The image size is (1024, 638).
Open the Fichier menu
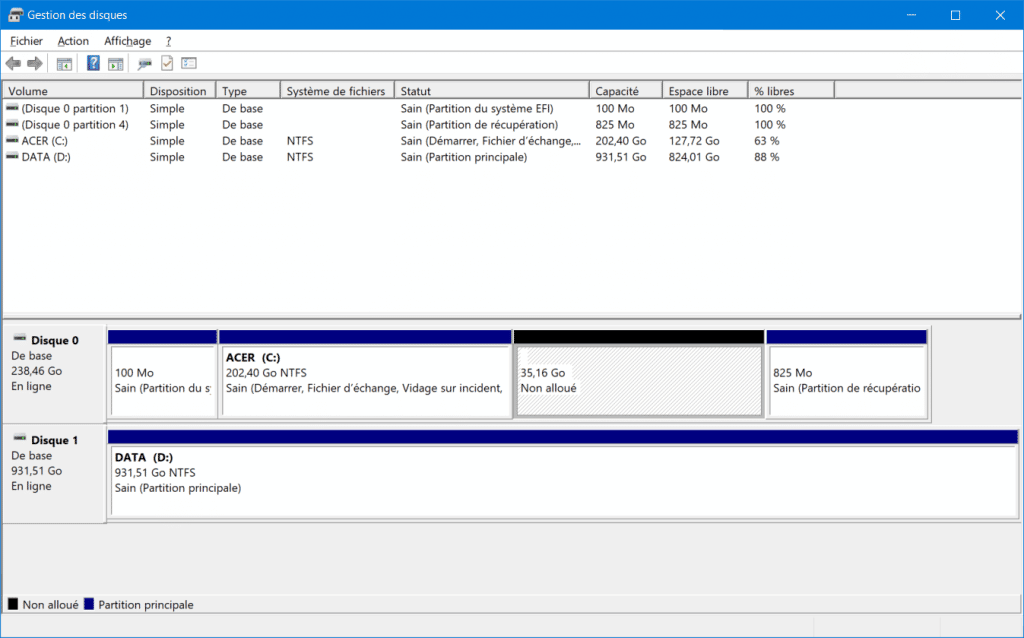point(27,41)
